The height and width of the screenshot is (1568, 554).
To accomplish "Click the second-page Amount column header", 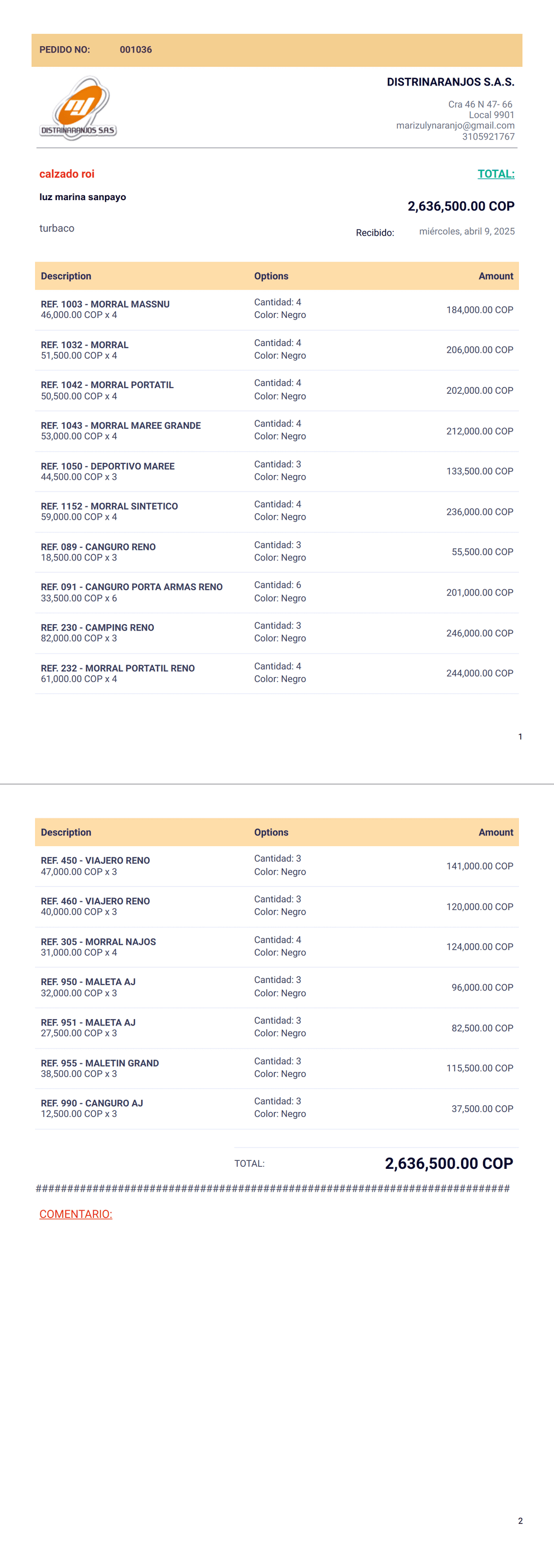I will pos(496,833).
